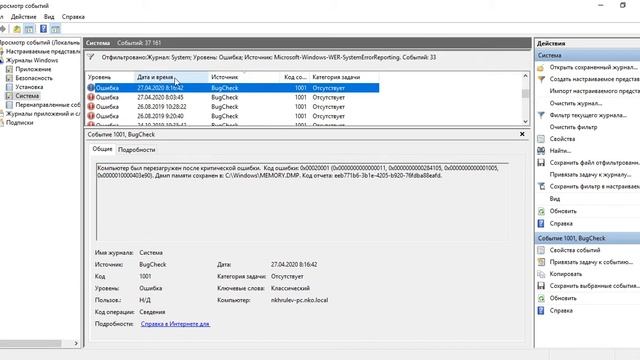
Task: Click green refresh icon under Событие 1001
Action: coord(541,298)
